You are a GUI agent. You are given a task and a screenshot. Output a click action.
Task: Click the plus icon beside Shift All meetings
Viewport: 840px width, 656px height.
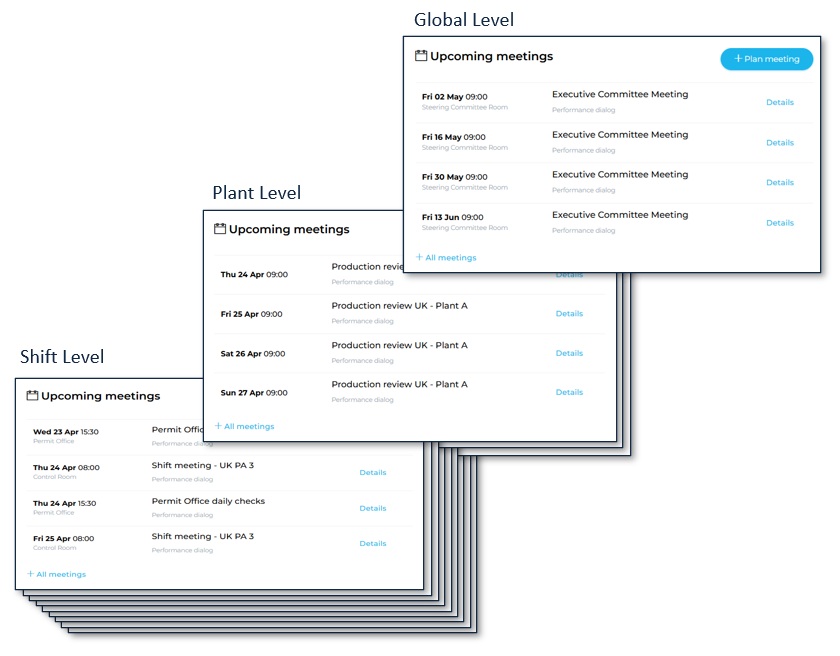click(x=31, y=574)
